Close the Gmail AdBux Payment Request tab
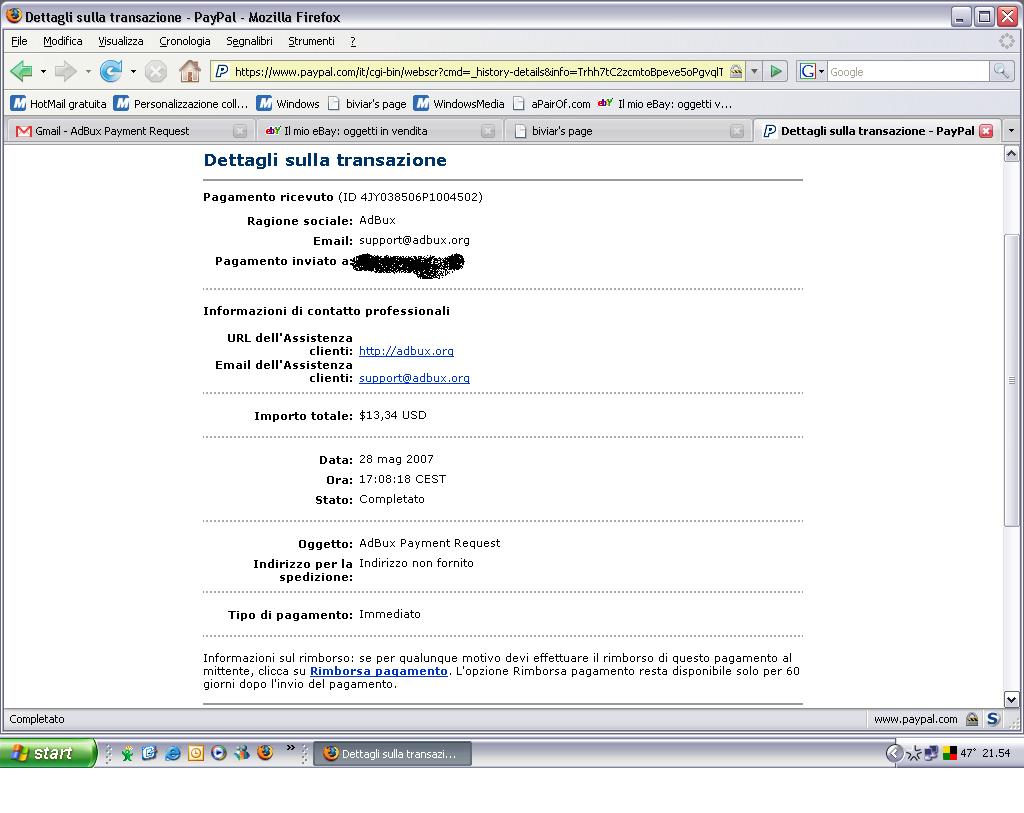This screenshot has height=813, width=1024. tap(240, 131)
